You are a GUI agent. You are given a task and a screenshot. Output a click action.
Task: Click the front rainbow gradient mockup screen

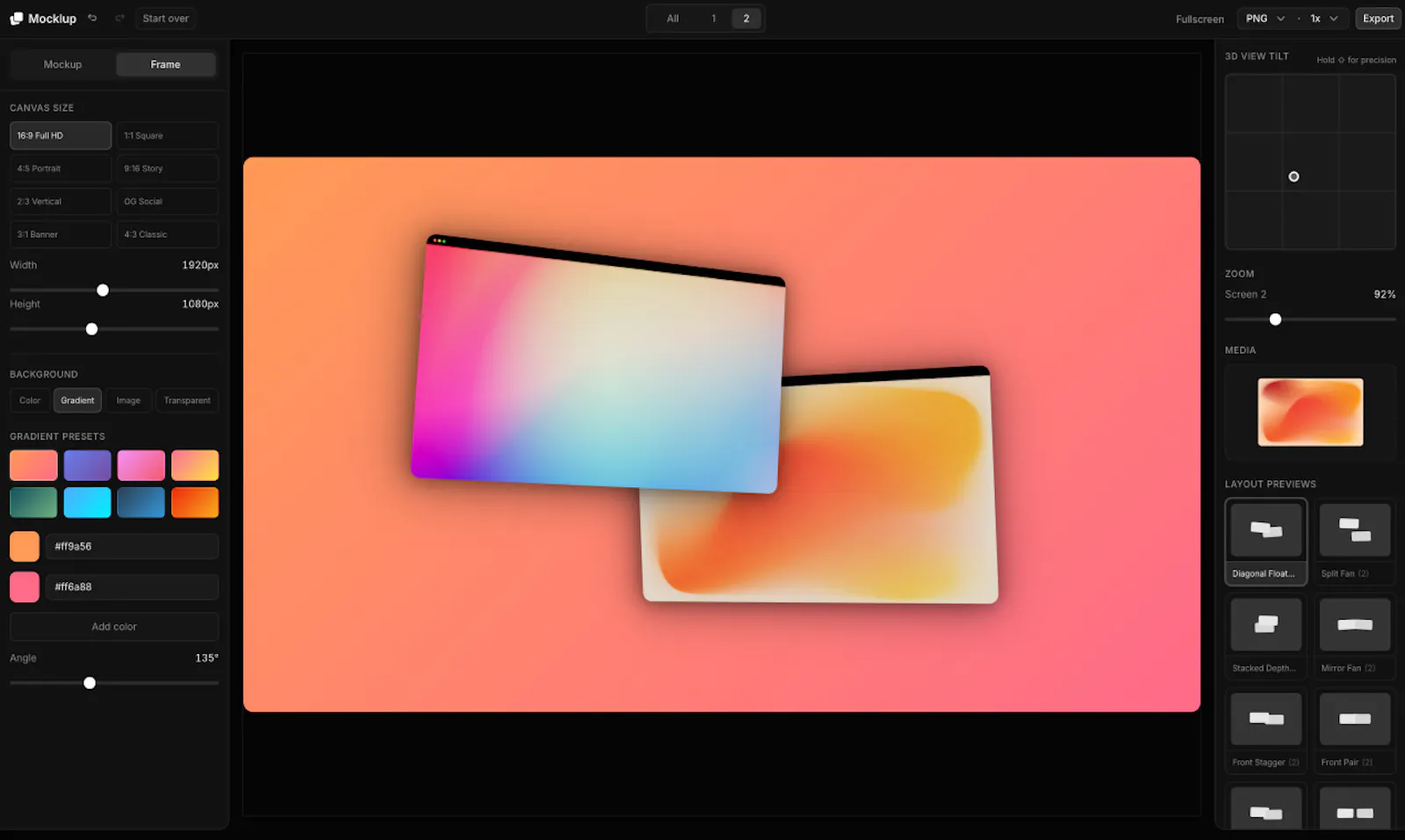coord(598,364)
